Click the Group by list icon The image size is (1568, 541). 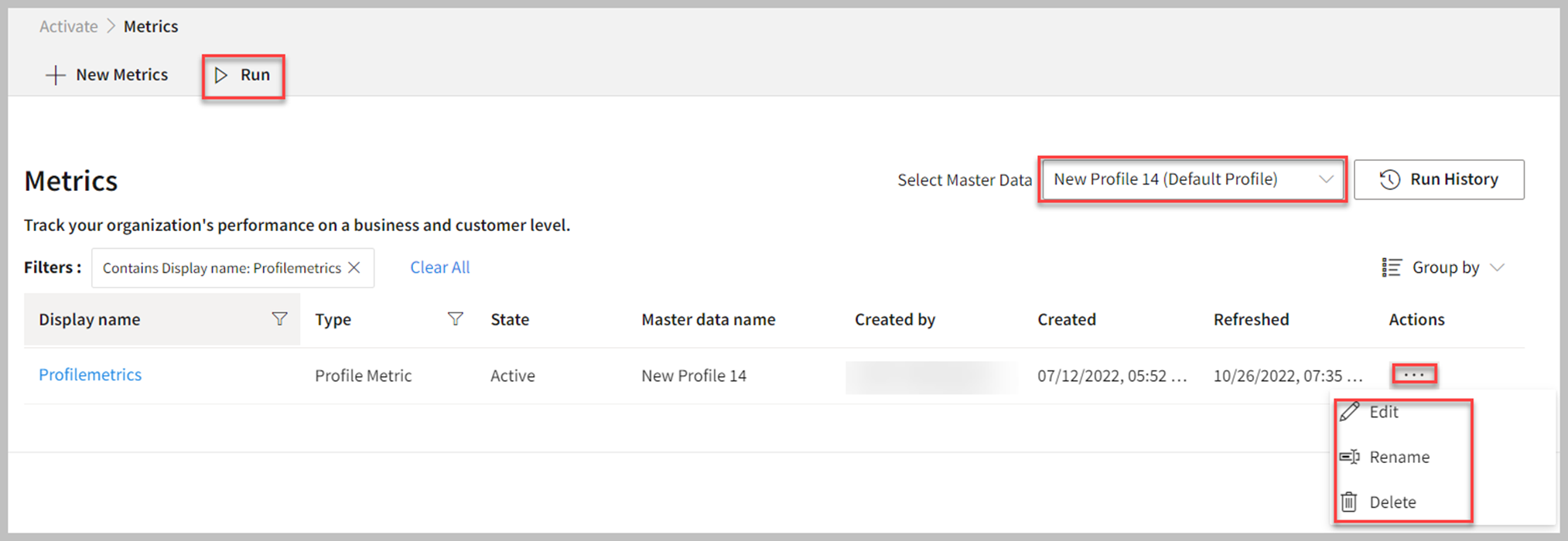(x=1391, y=267)
